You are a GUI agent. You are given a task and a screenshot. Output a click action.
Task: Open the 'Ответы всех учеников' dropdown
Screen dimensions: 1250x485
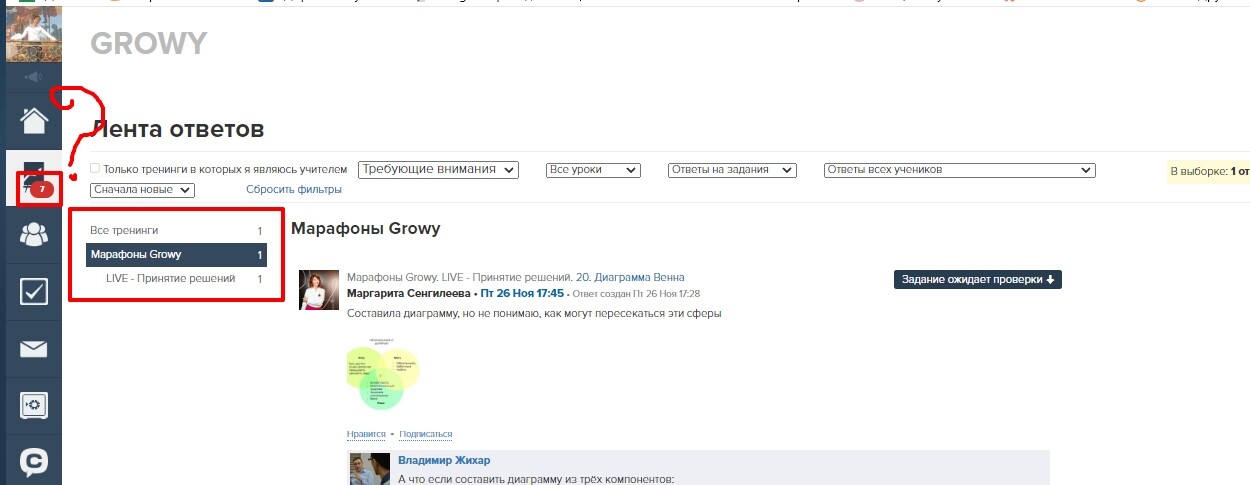[x=959, y=170]
